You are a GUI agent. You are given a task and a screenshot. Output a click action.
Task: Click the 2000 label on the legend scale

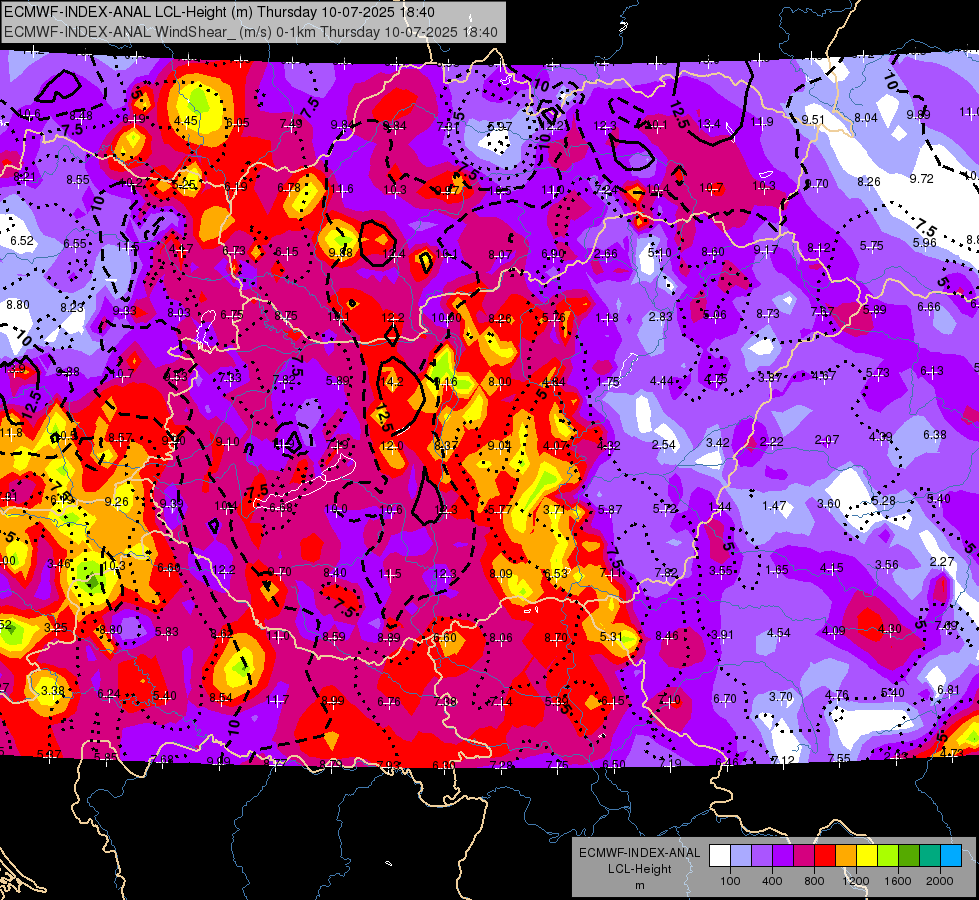point(940,881)
